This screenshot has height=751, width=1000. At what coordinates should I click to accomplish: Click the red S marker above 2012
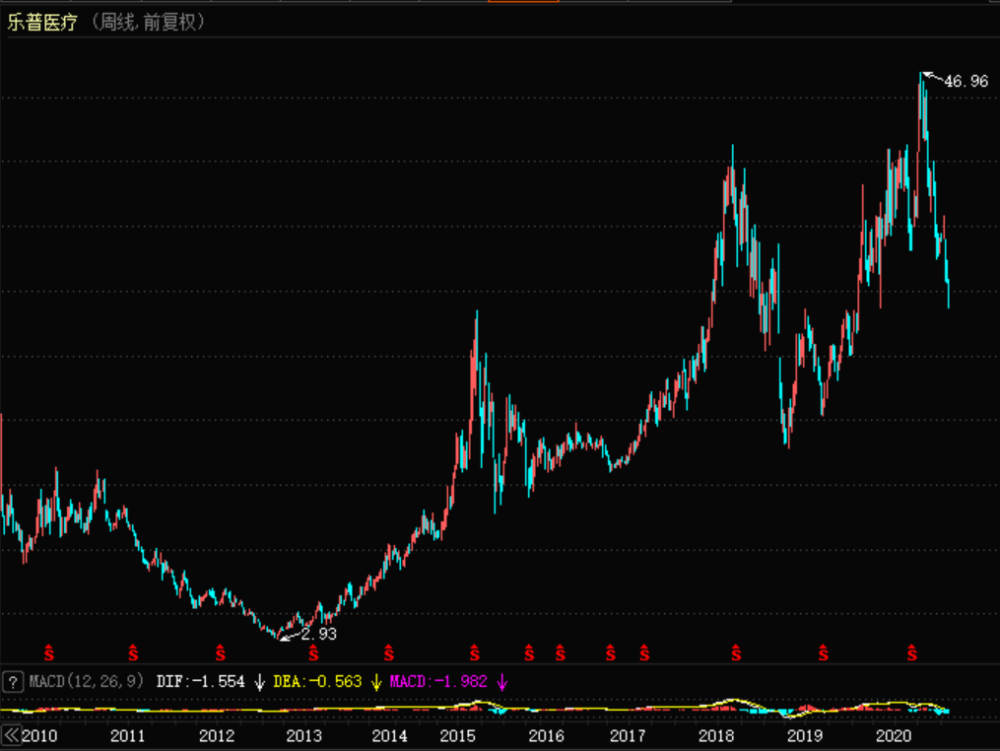tap(221, 653)
